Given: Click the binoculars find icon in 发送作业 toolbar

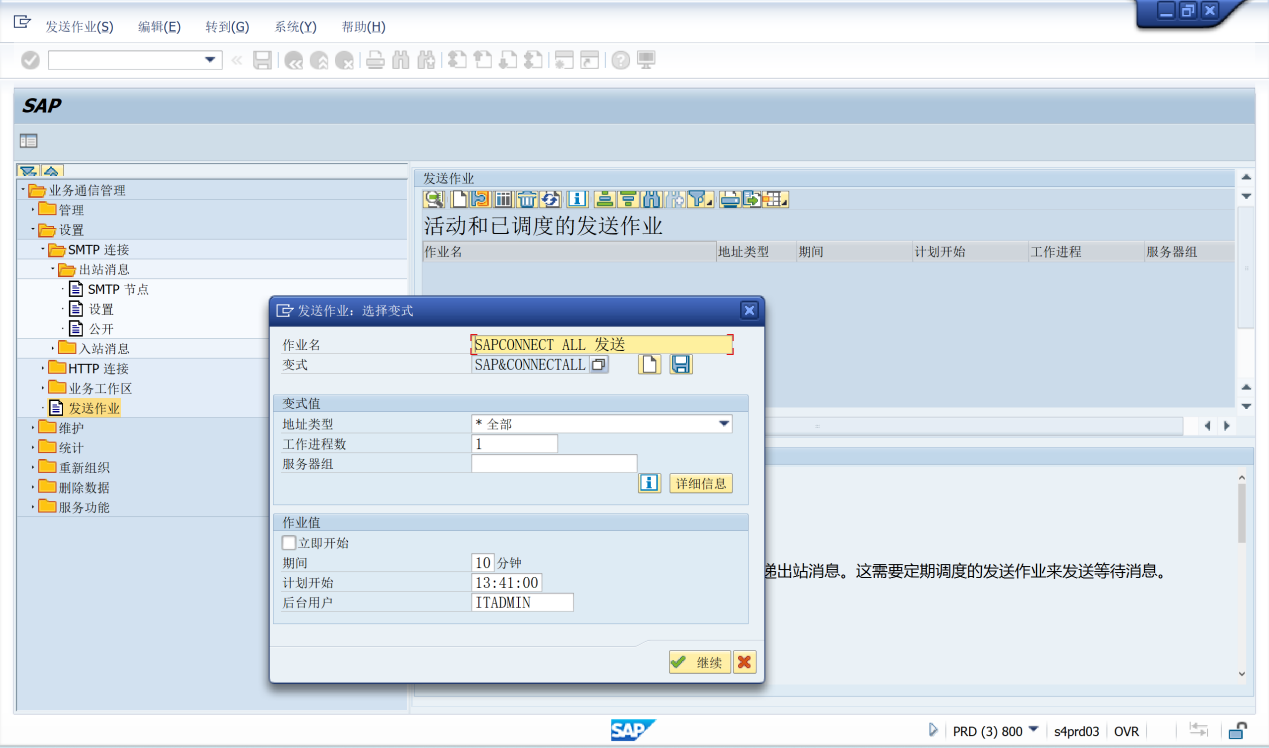Looking at the screenshot, I should [x=653, y=199].
